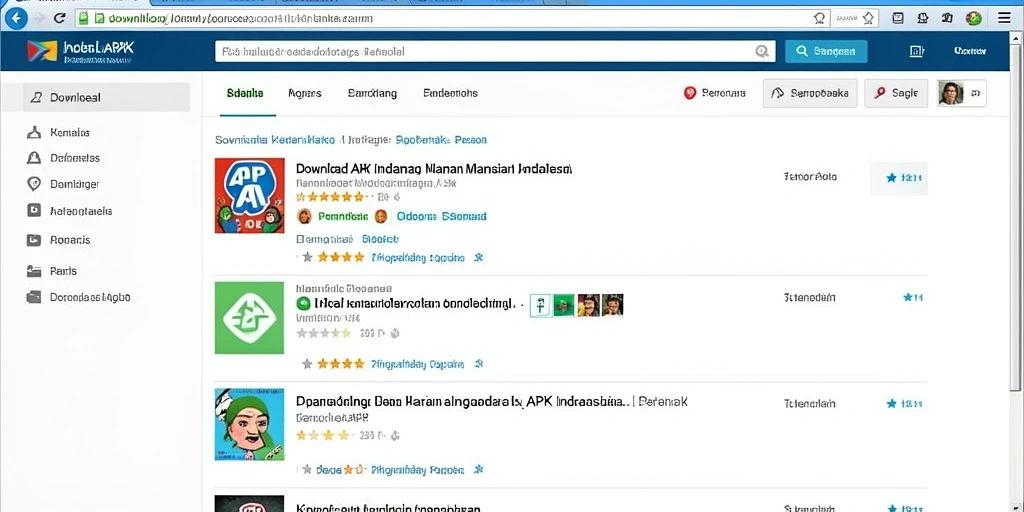Click Parts in the sidebar
This screenshot has height=512, width=1024.
pyautogui.click(x=63, y=271)
